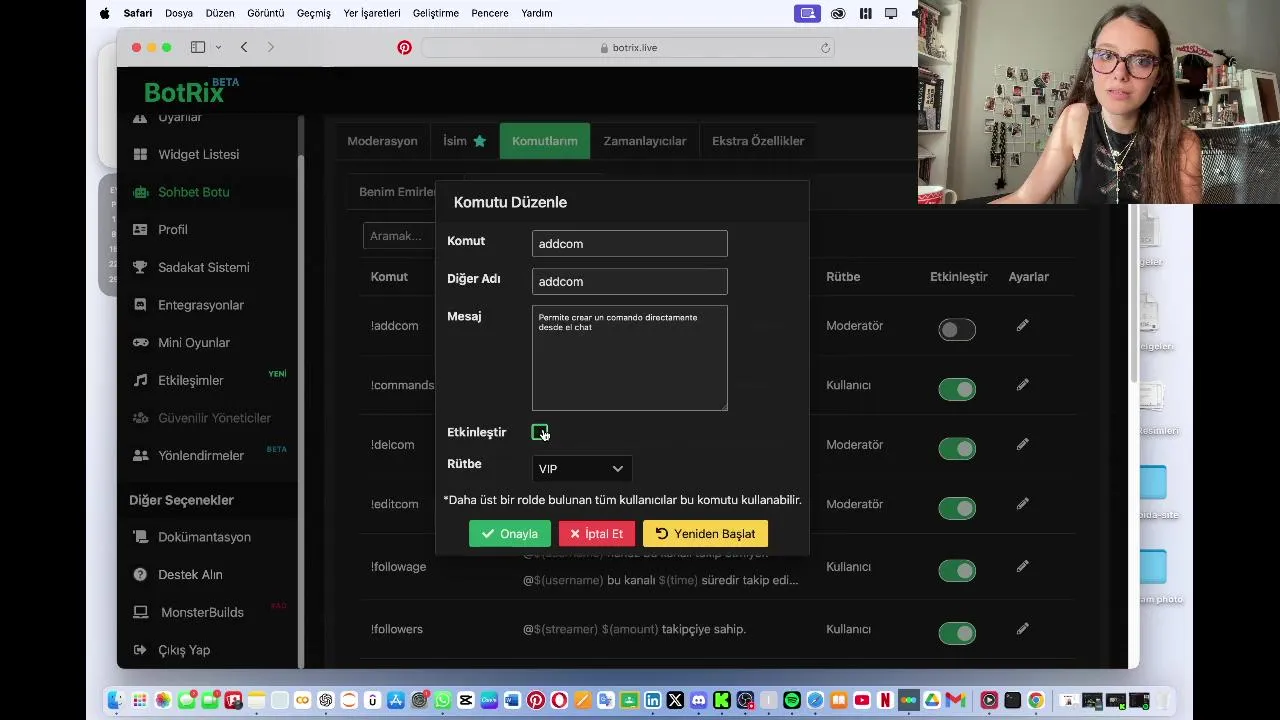1280x720 pixels.
Task: Edit the !commands command with pencil icon
Action: point(1022,385)
